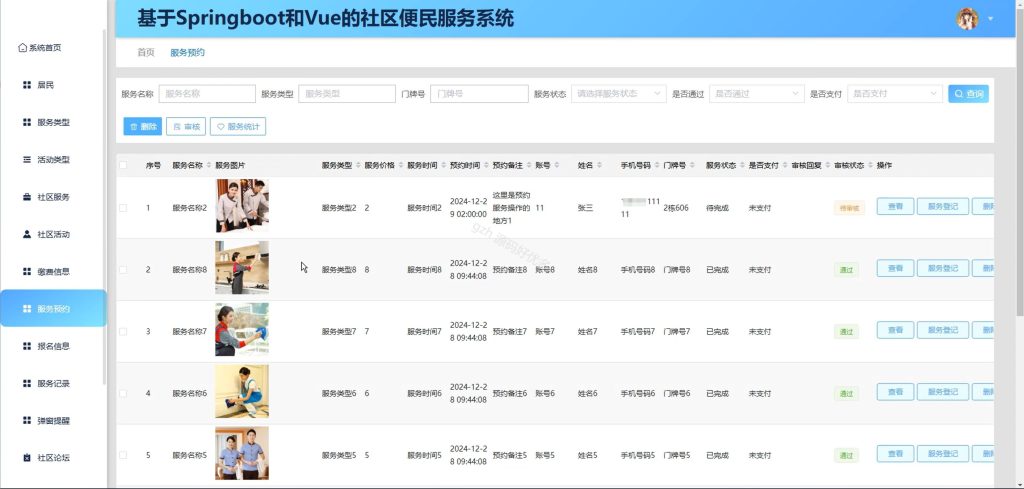Click 查看 for row 服务名称7

tap(895, 330)
